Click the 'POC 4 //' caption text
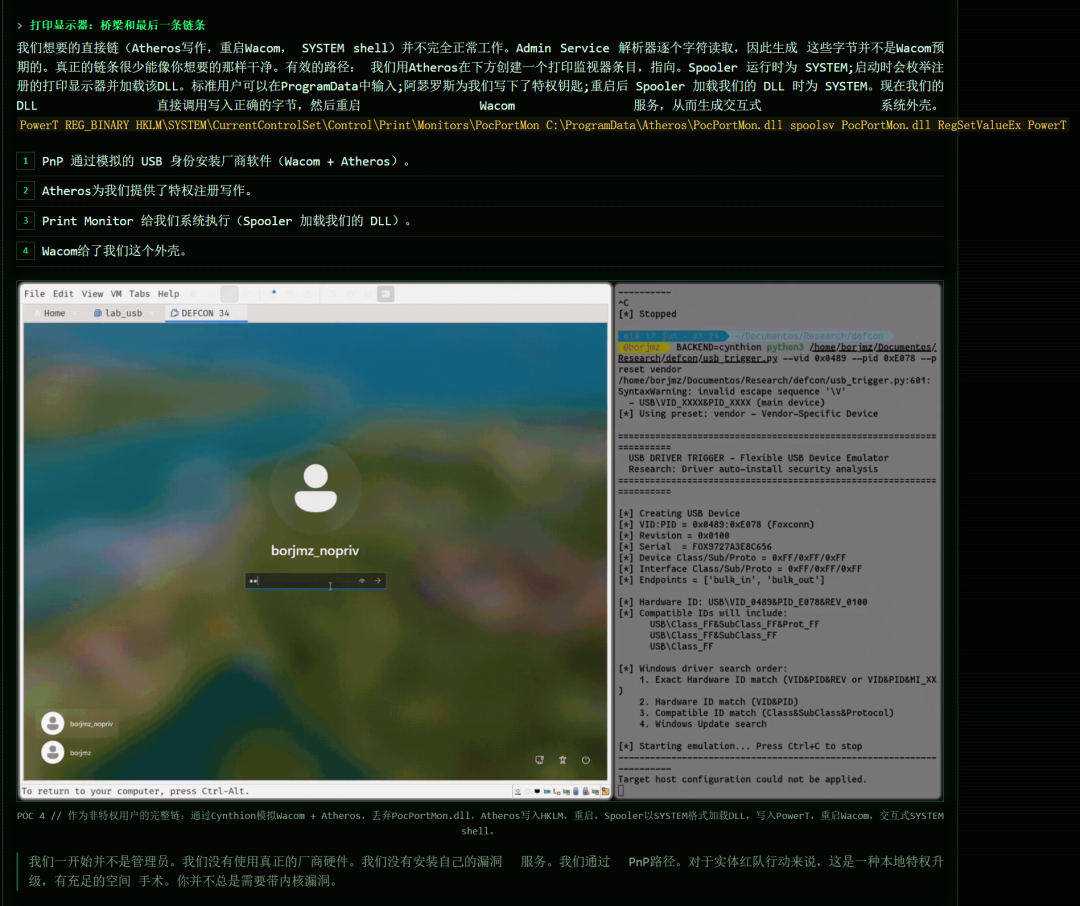 pyautogui.click(x=480, y=823)
